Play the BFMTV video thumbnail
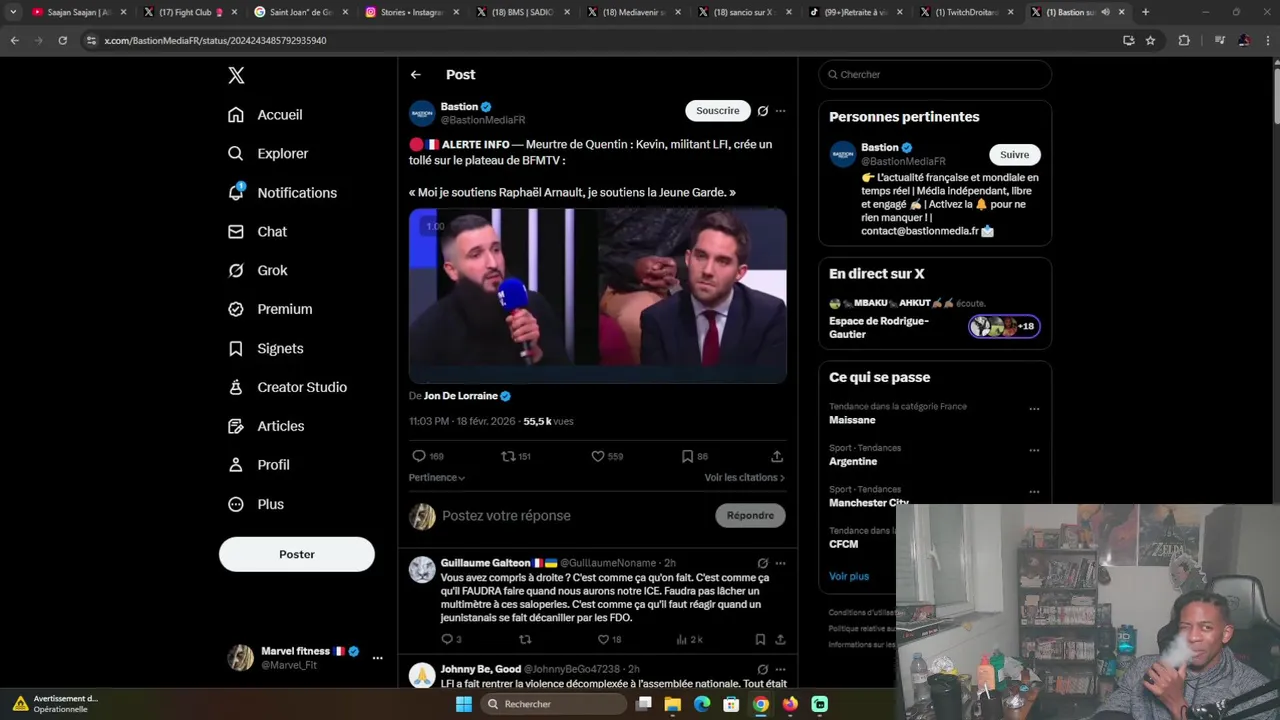This screenshot has height=720, width=1280. [598, 296]
